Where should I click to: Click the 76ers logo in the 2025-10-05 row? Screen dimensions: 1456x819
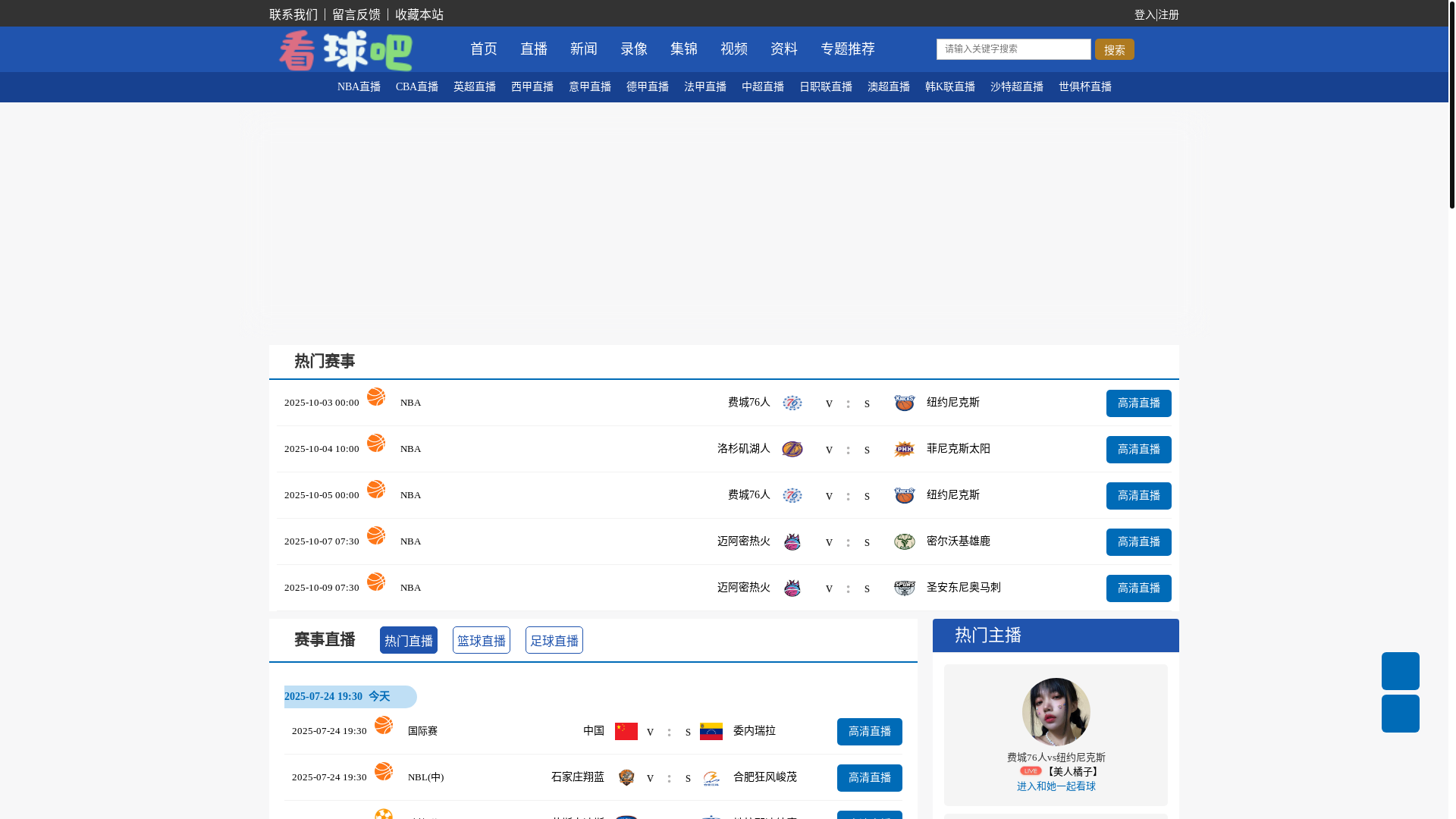[x=792, y=495]
